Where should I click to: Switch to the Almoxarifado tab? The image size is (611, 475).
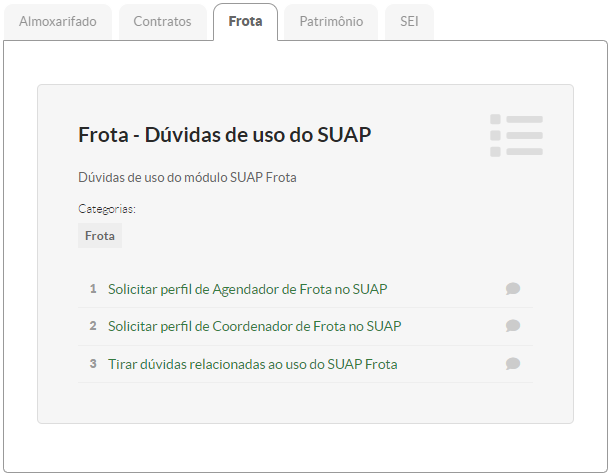point(58,21)
